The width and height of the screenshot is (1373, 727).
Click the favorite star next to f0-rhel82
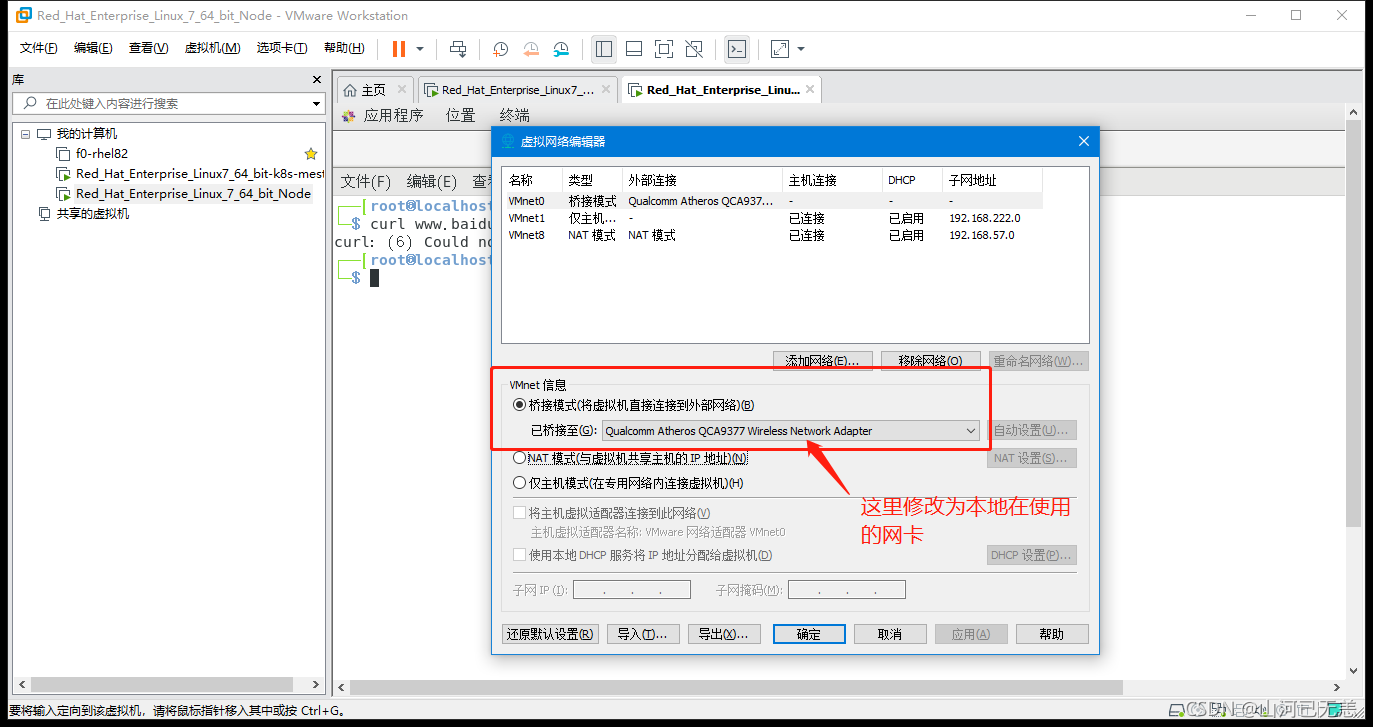coord(311,154)
